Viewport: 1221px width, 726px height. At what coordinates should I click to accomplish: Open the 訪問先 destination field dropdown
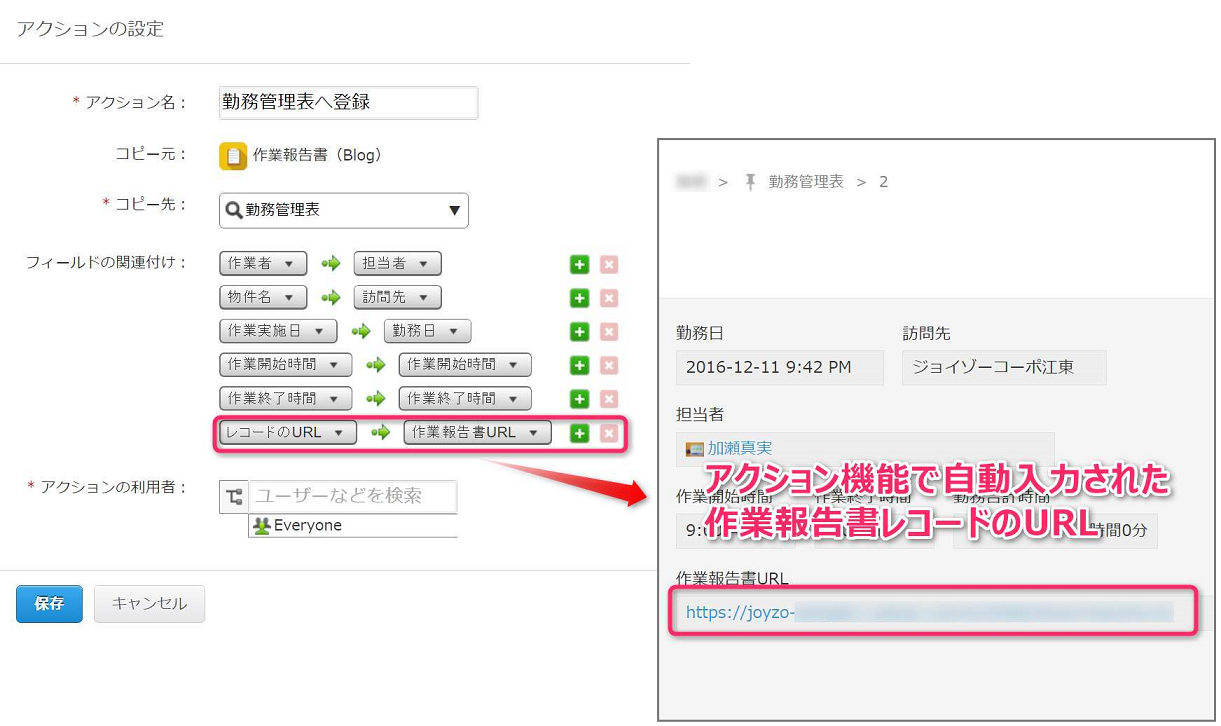click(x=397, y=298)
